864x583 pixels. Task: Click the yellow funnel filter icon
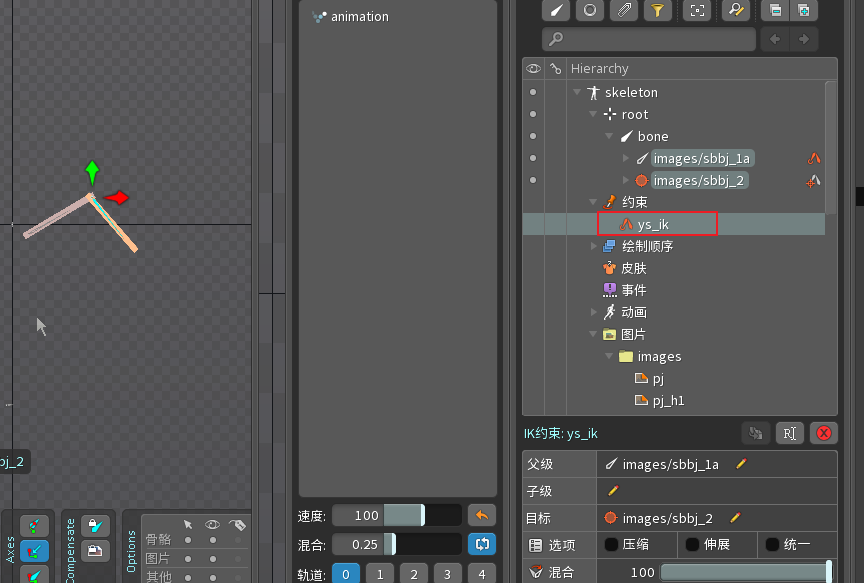coord(657,10)
